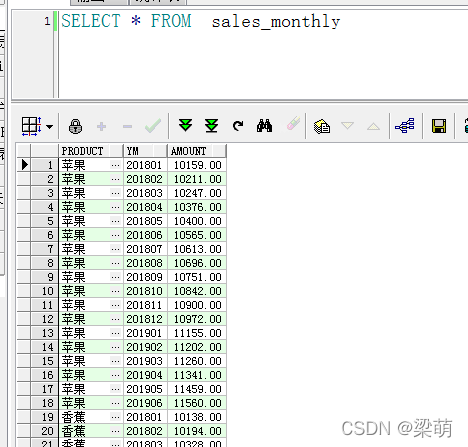Click the post changes checkmark icon
This screenshot has width=468, height=447.
pyautogui.click(x=153, y=126)
